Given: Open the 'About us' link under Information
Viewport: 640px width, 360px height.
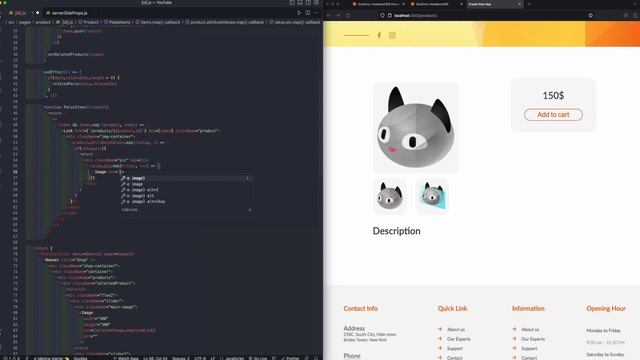Looking at the screenshot, I should coord(530,329).
